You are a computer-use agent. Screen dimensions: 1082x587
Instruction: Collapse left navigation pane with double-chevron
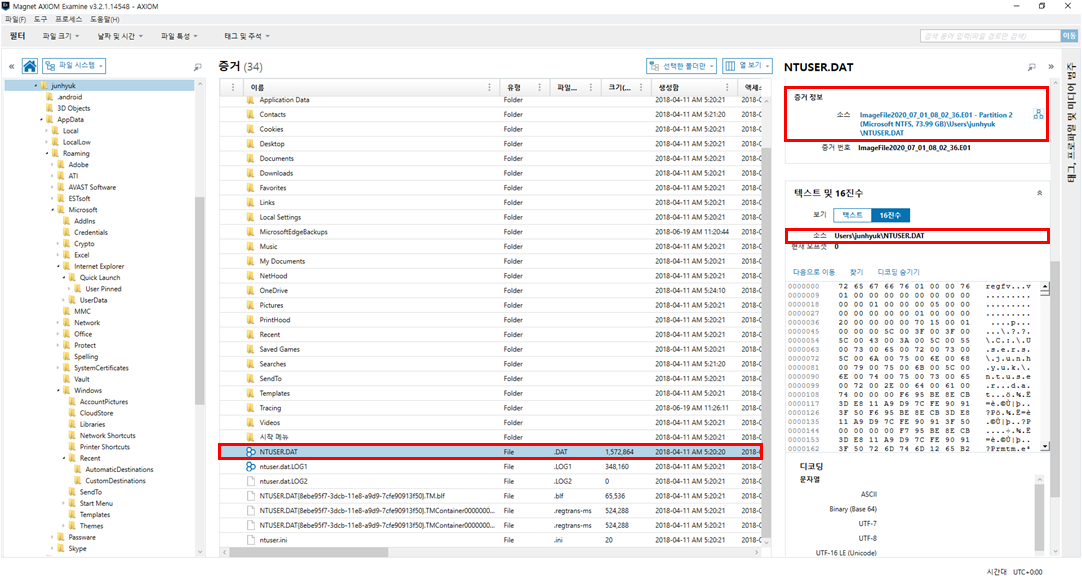(11, 67)
